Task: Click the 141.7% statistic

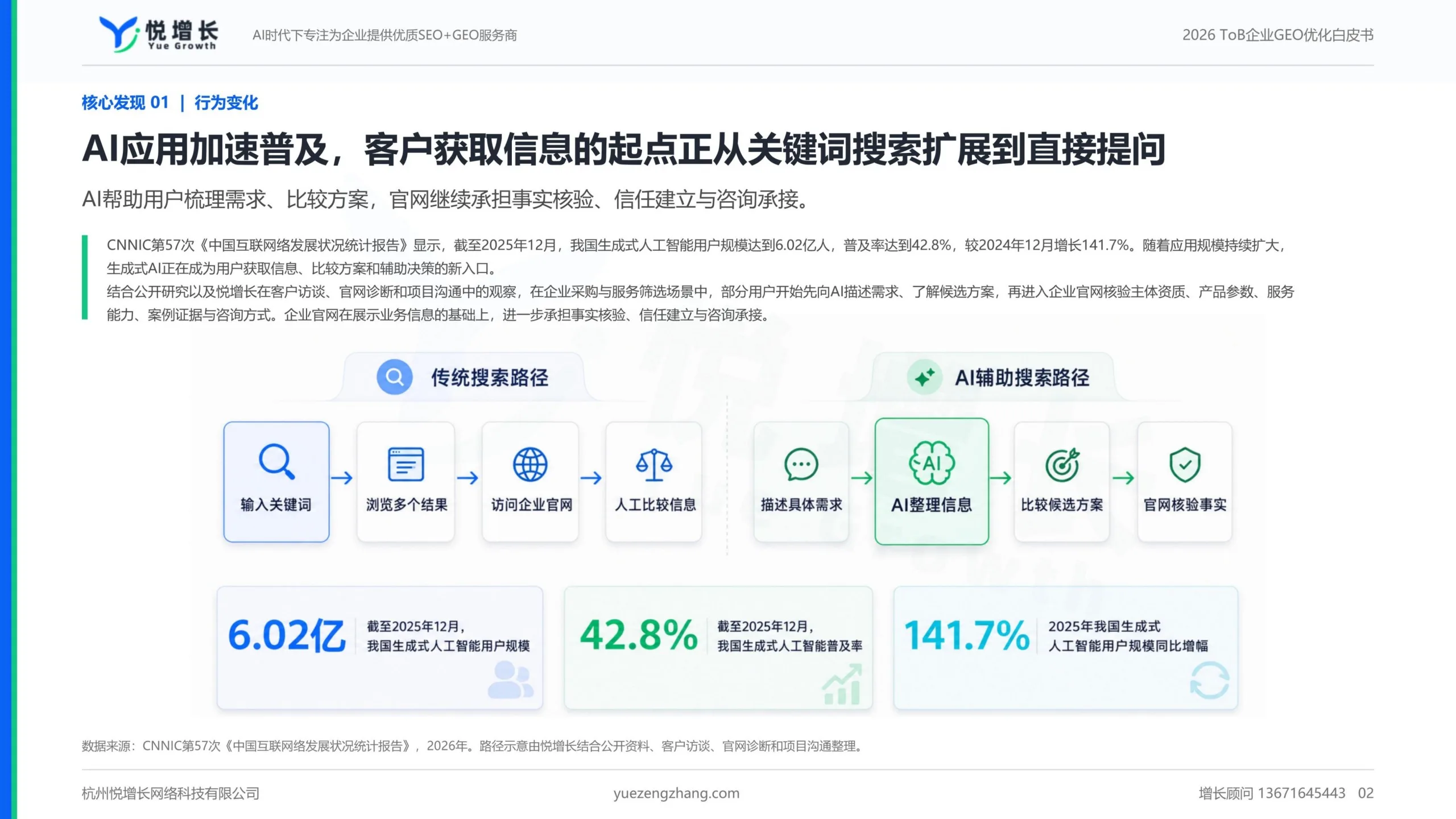Action: point(967,635)
